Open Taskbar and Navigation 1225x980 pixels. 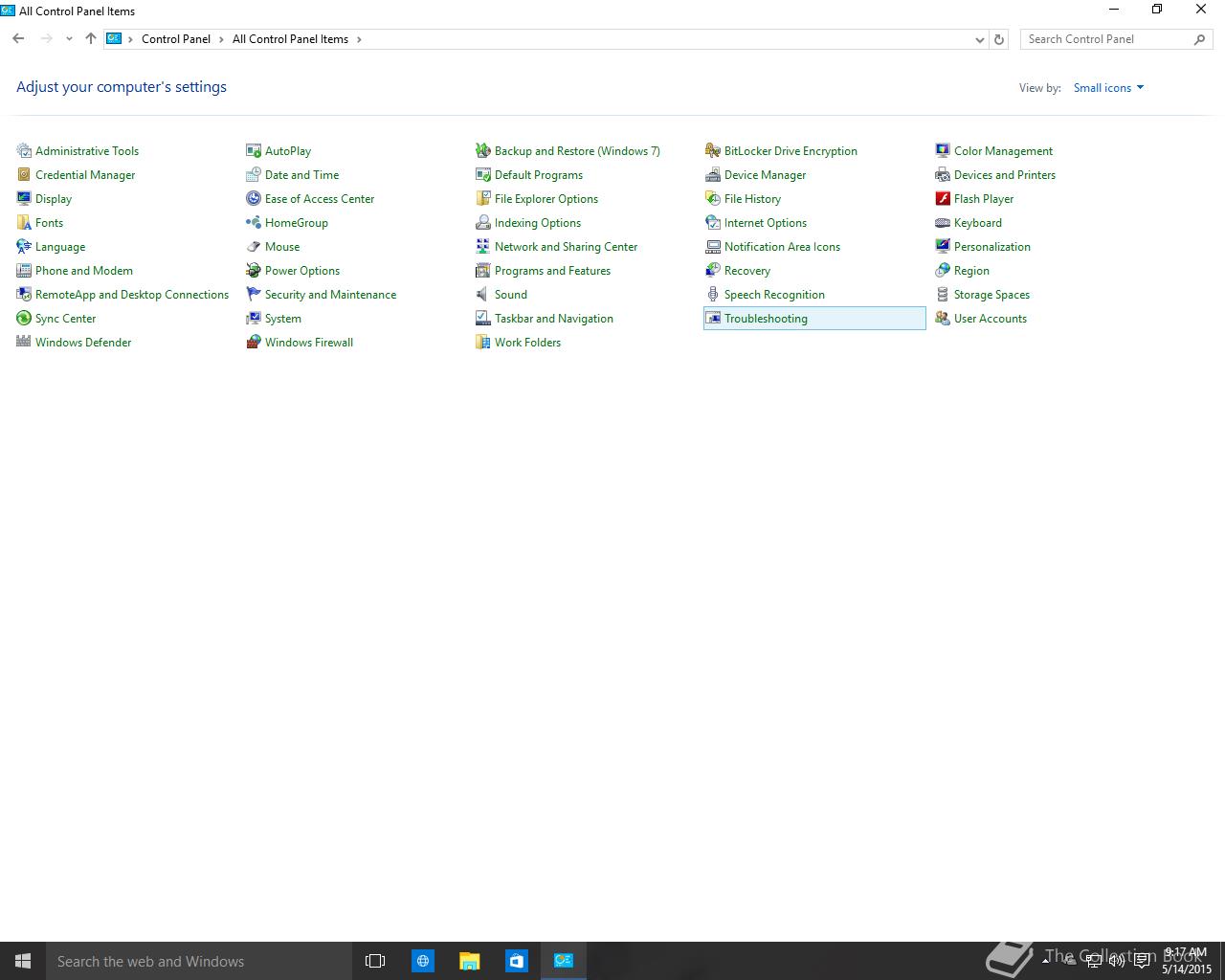tap(554, 319)
